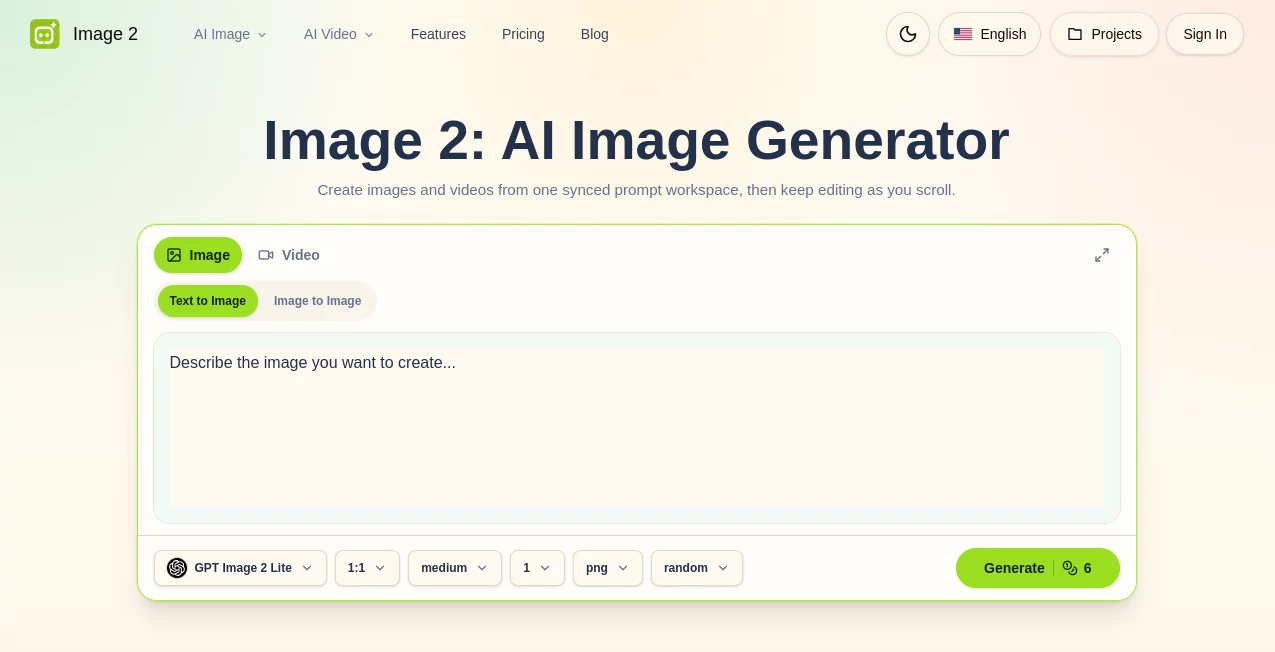Click the Generate button
The width and height of the screenshot is (1275, 652).
coord(1038,568)
